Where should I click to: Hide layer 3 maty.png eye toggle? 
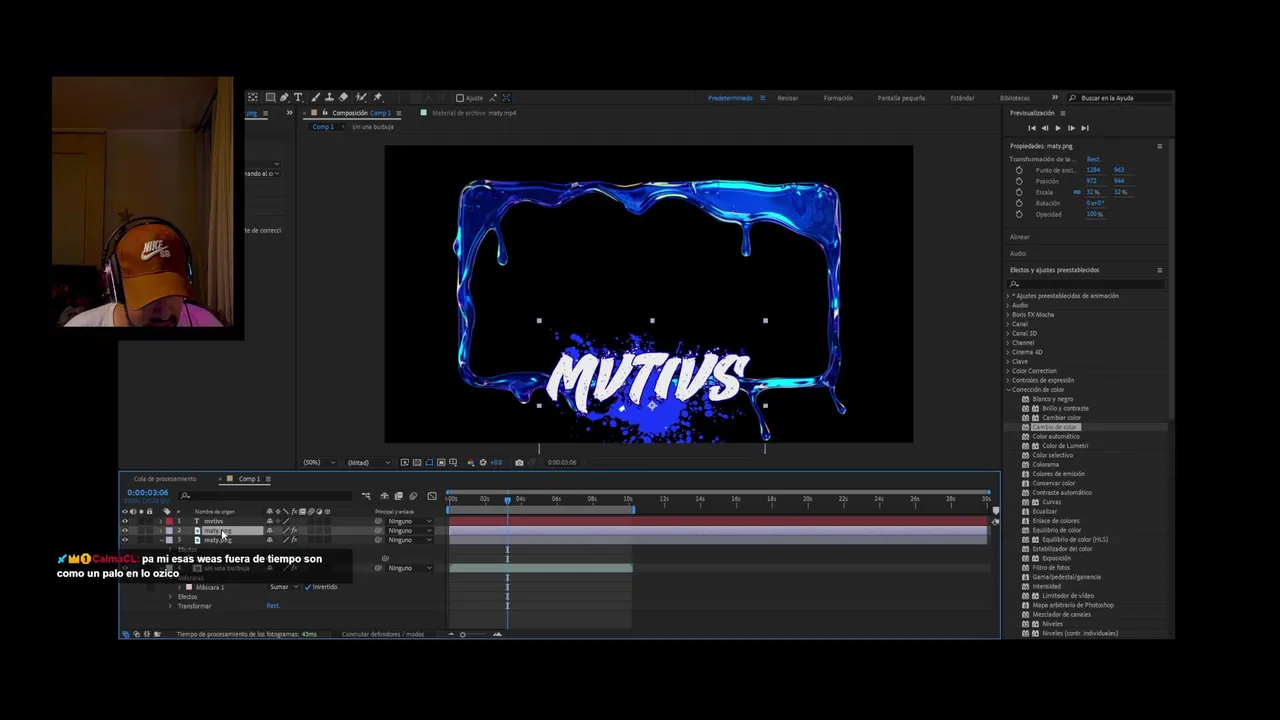[125, 540]
